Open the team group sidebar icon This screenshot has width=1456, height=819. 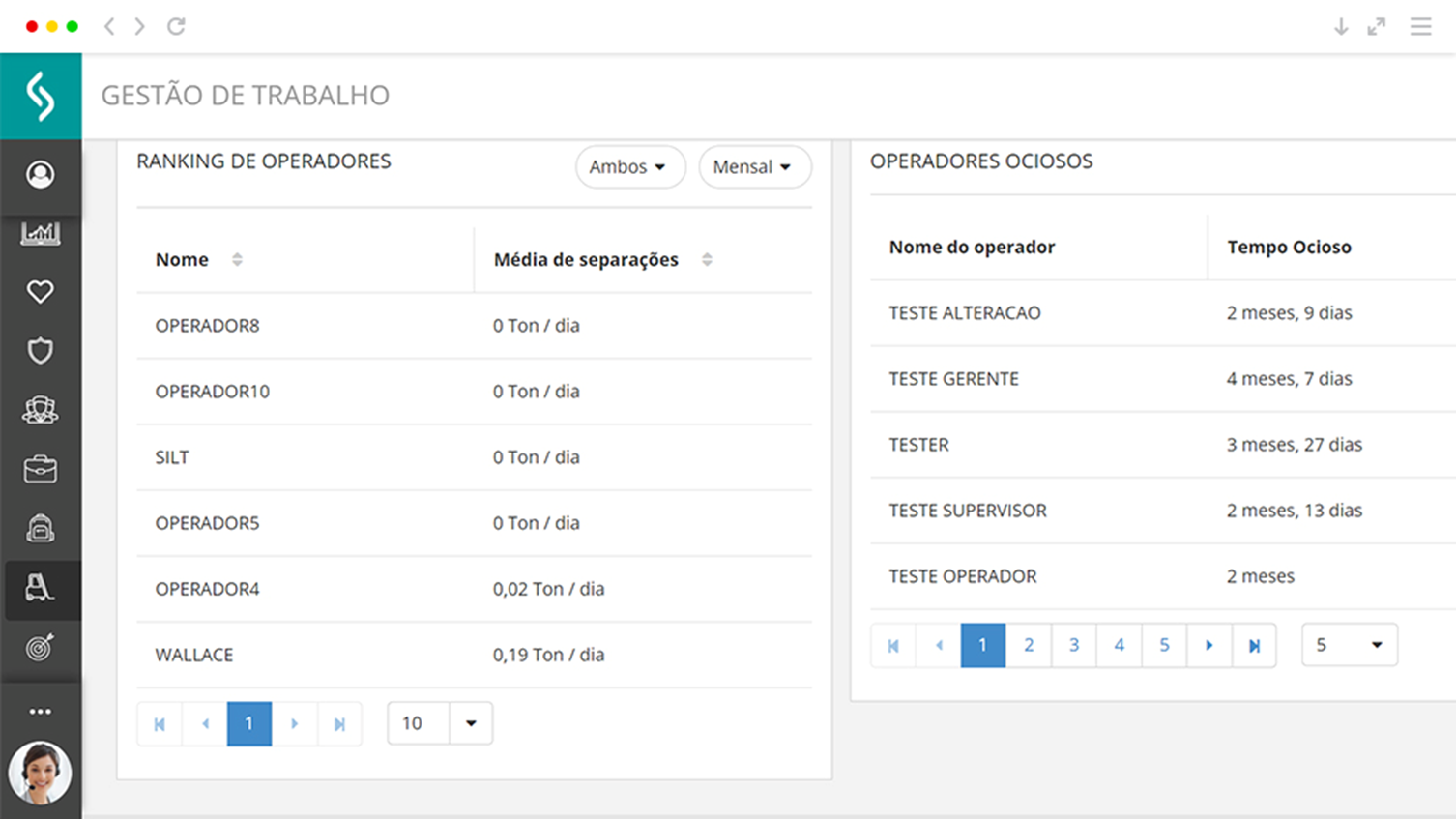click(x=41, y=410)
